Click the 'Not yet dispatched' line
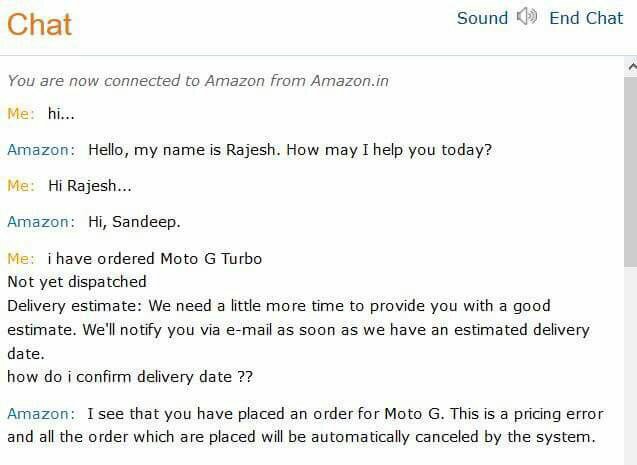The width and height of the screenshot is (637, 465). click(77, 281)
